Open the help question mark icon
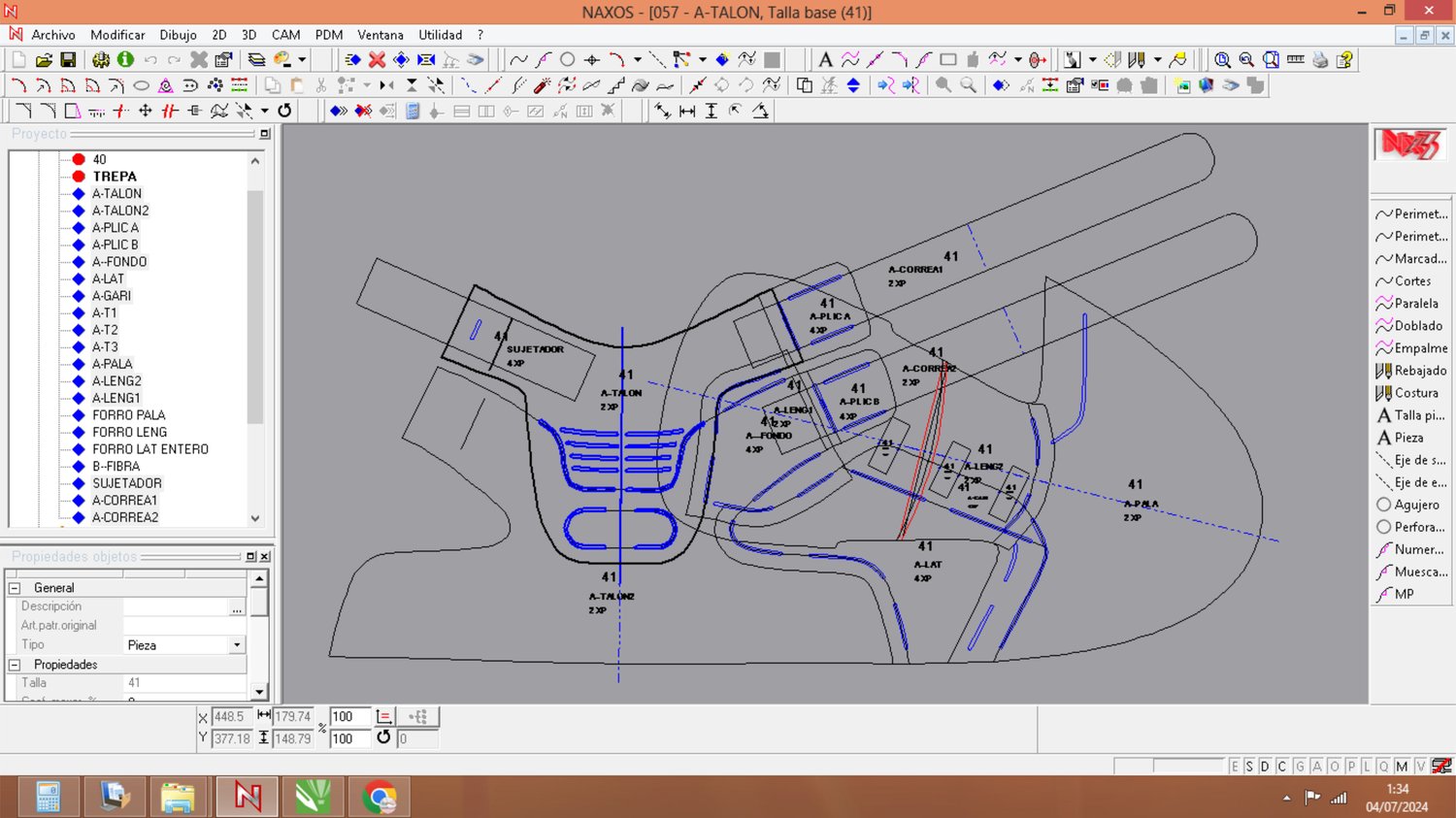 [x=1344, y=59]
